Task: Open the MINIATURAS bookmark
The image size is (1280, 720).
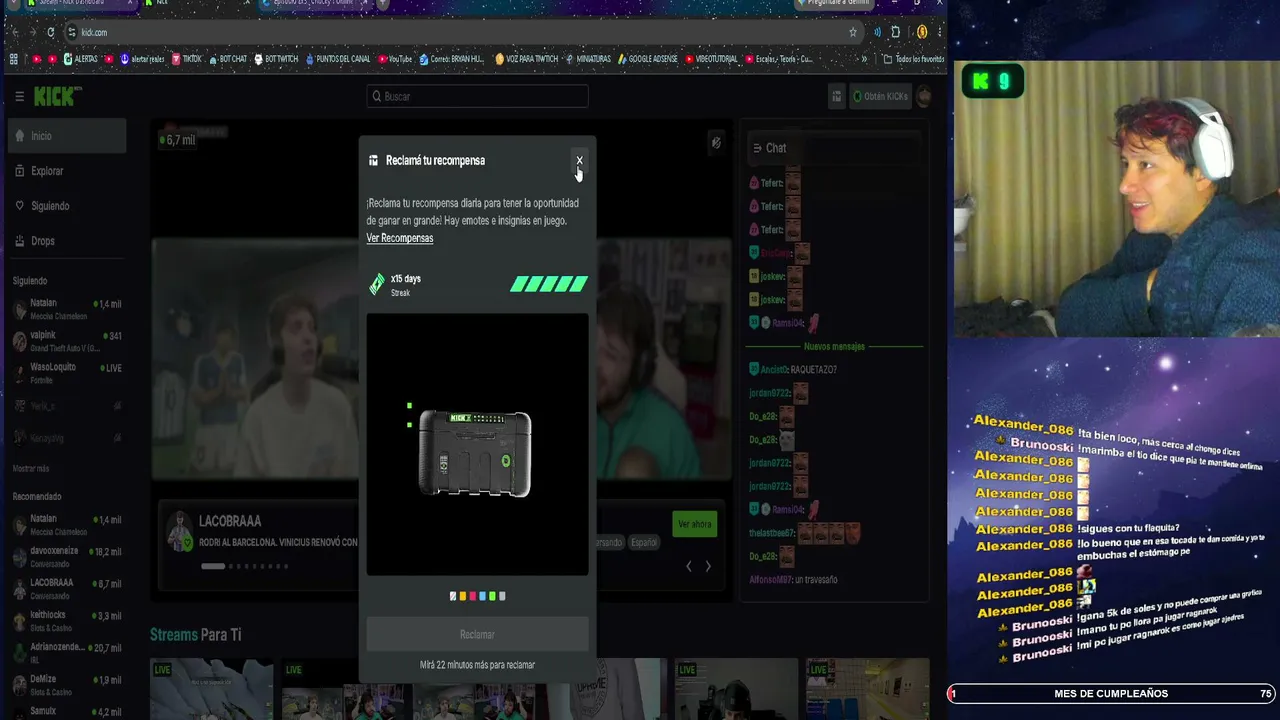Action: pyautogui.click(x=588, y=59)
